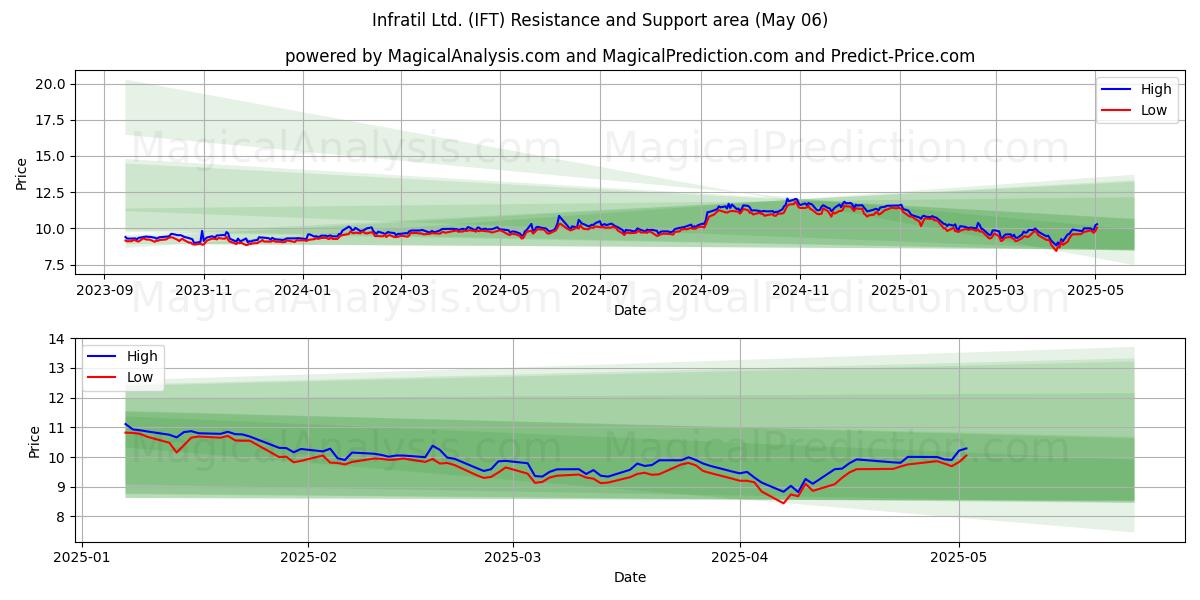Click the '2025-04' x-axis label in the bottom chart
The width and height of the screenshot is (1200, 600).
pos(740,558)
